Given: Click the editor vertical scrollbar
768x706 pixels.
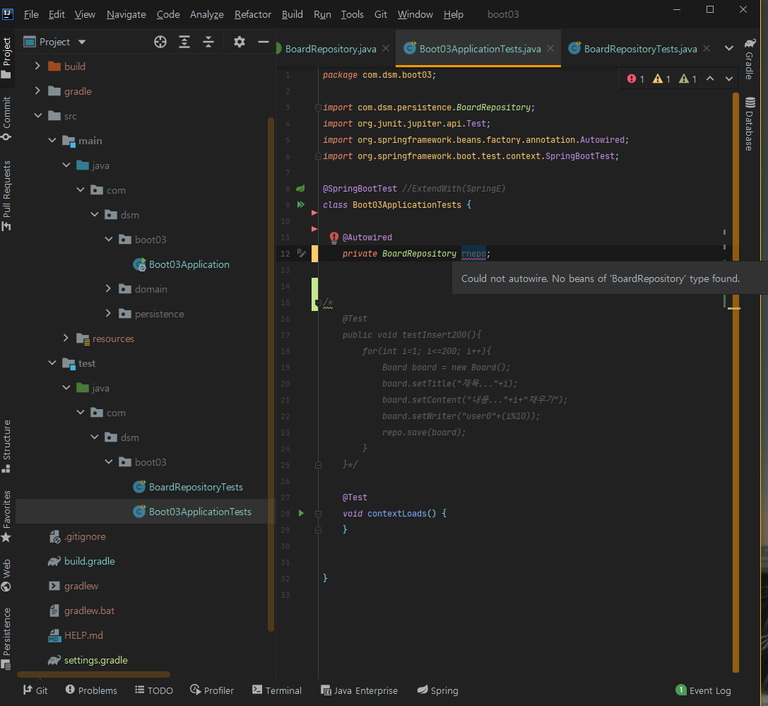Looking at the screenshot, I should (735, 382).
